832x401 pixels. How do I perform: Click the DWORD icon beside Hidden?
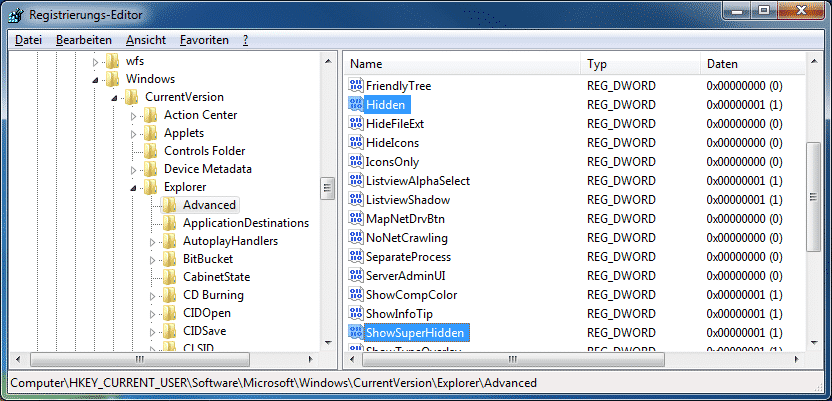(356, 104)
